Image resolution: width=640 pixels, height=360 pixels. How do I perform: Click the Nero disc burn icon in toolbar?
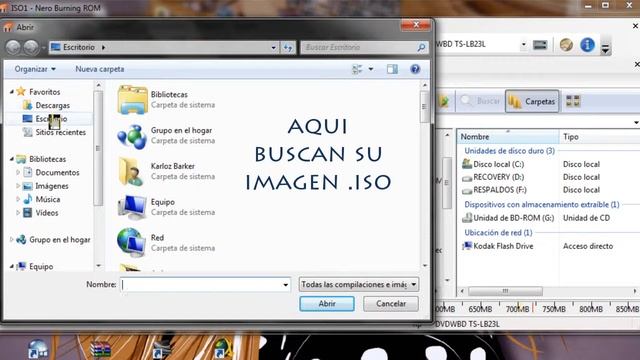[566, 45]
